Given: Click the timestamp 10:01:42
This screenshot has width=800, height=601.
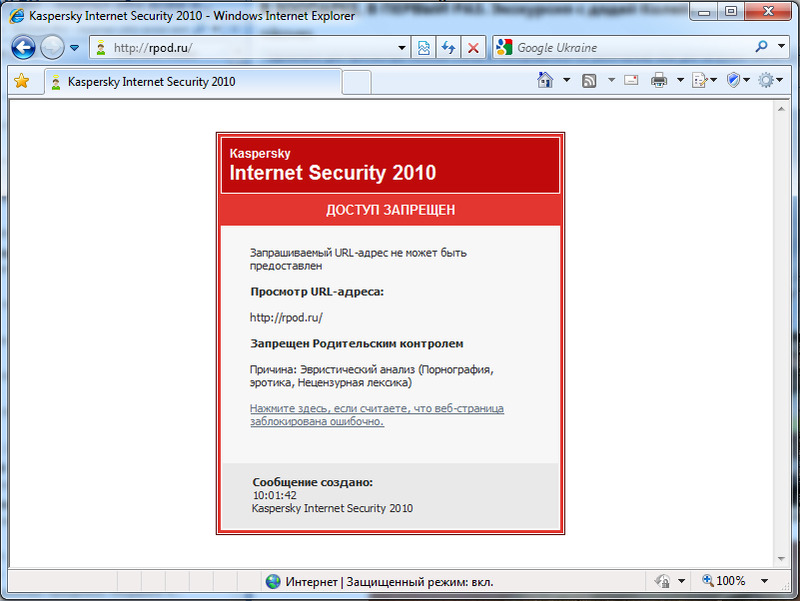Looking at the screenshot, I should tap(274, 495).
